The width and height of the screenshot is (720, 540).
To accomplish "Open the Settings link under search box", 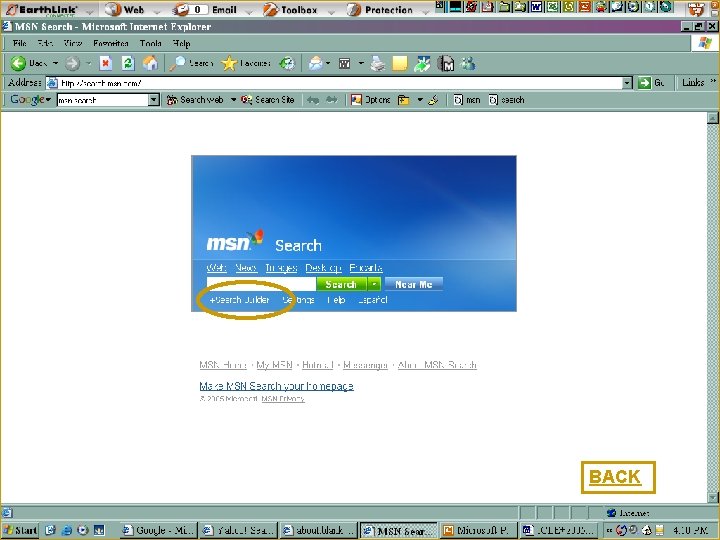I will tap(298, 300).
